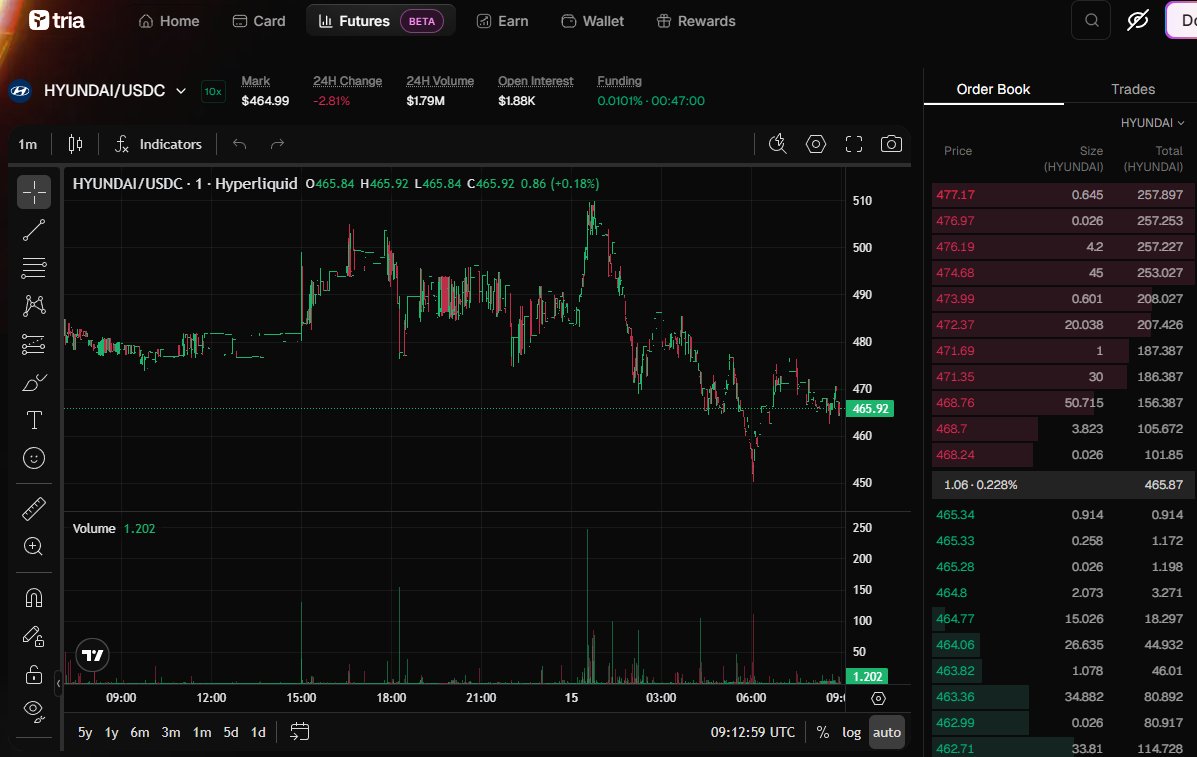Image resolution: width=1197 pixels, height=757 pixels.
Task: Click the 465.92 current price label
Action: pos(870,408)
